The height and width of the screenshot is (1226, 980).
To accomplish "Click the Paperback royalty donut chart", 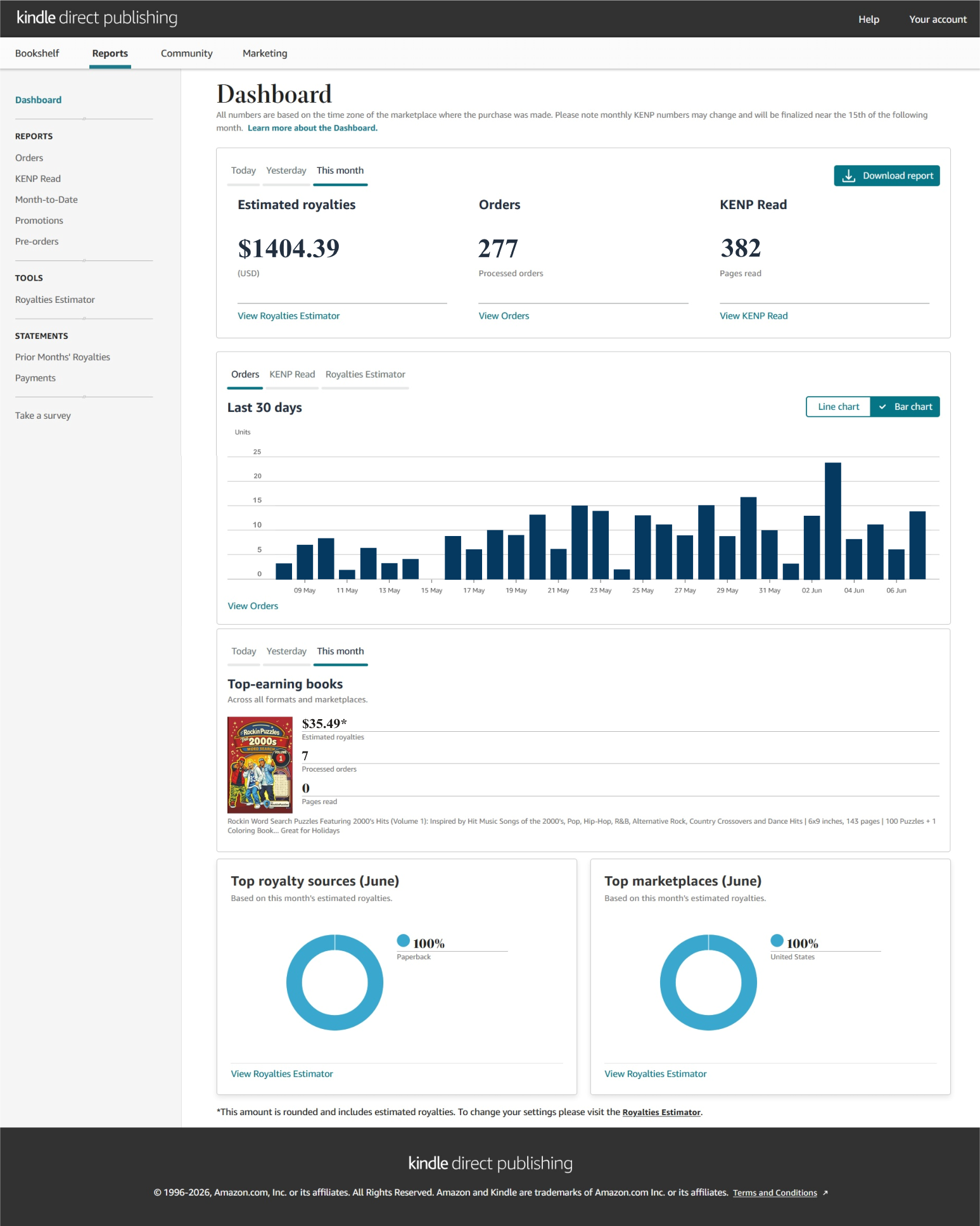I will click(x=334, y=982).
